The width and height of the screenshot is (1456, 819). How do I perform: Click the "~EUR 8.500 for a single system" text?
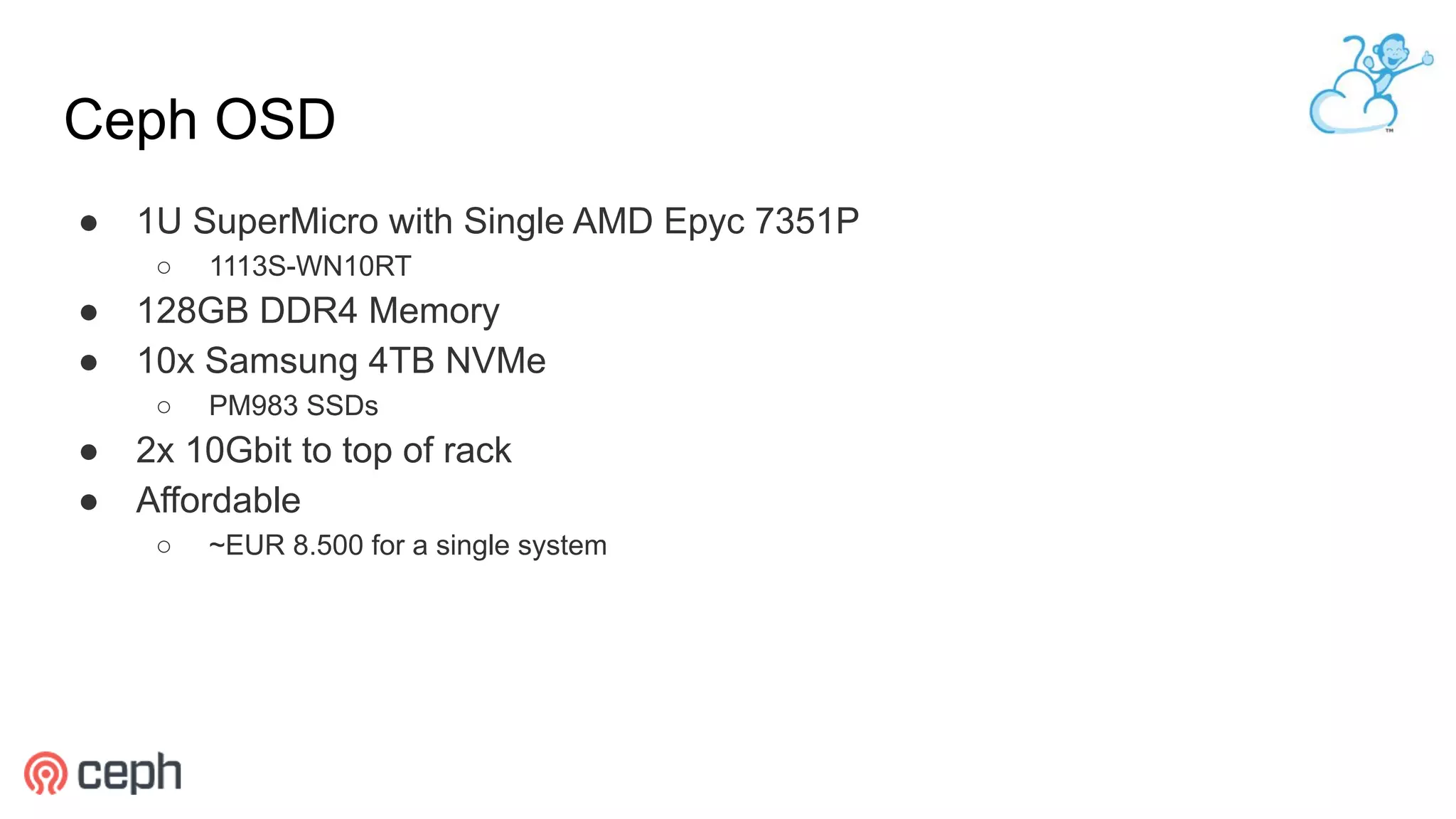[x=407, y=546]
